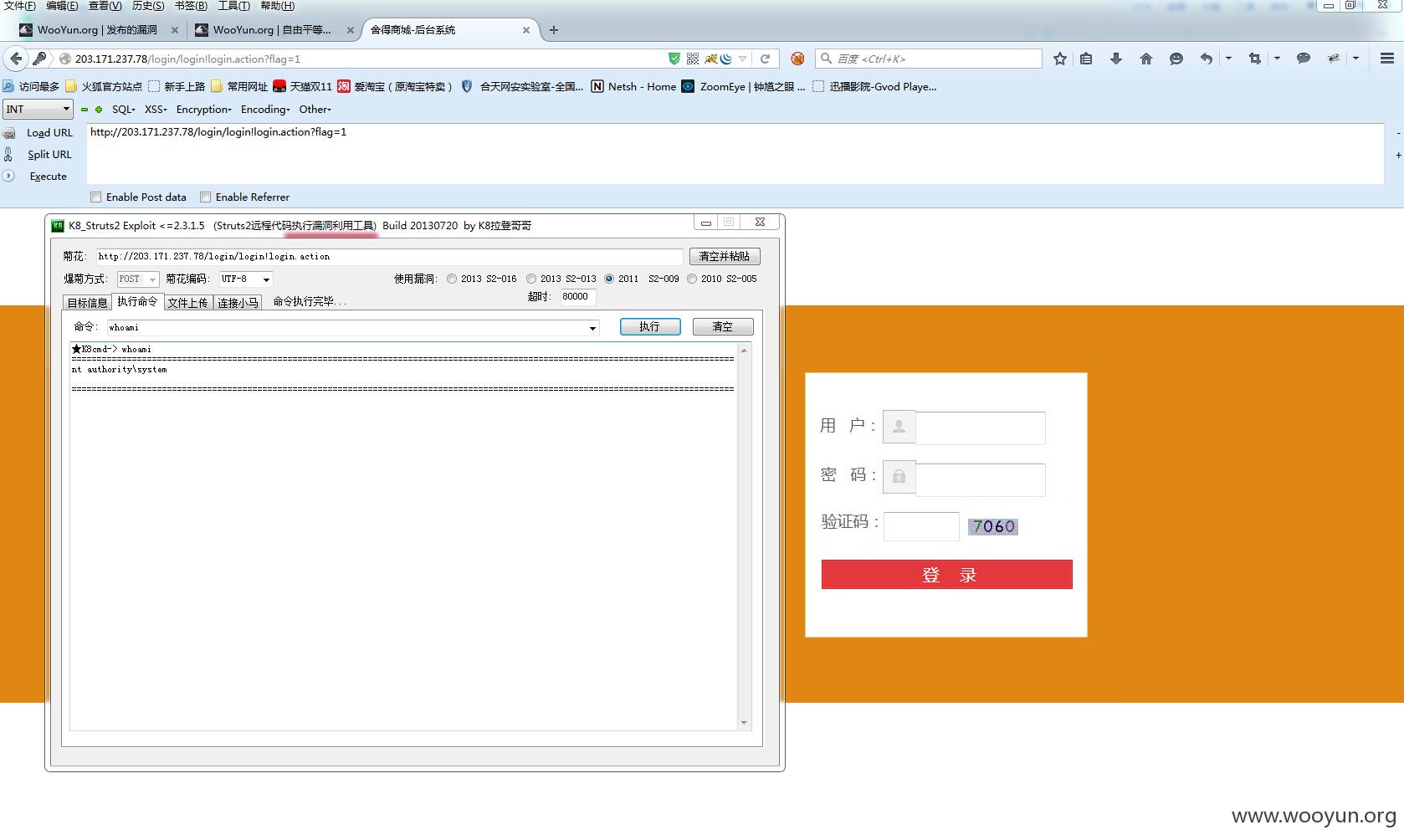Click the 用户 username input field
The height and width of the screenshot is (840, 1404).
(x=981, y=428)
